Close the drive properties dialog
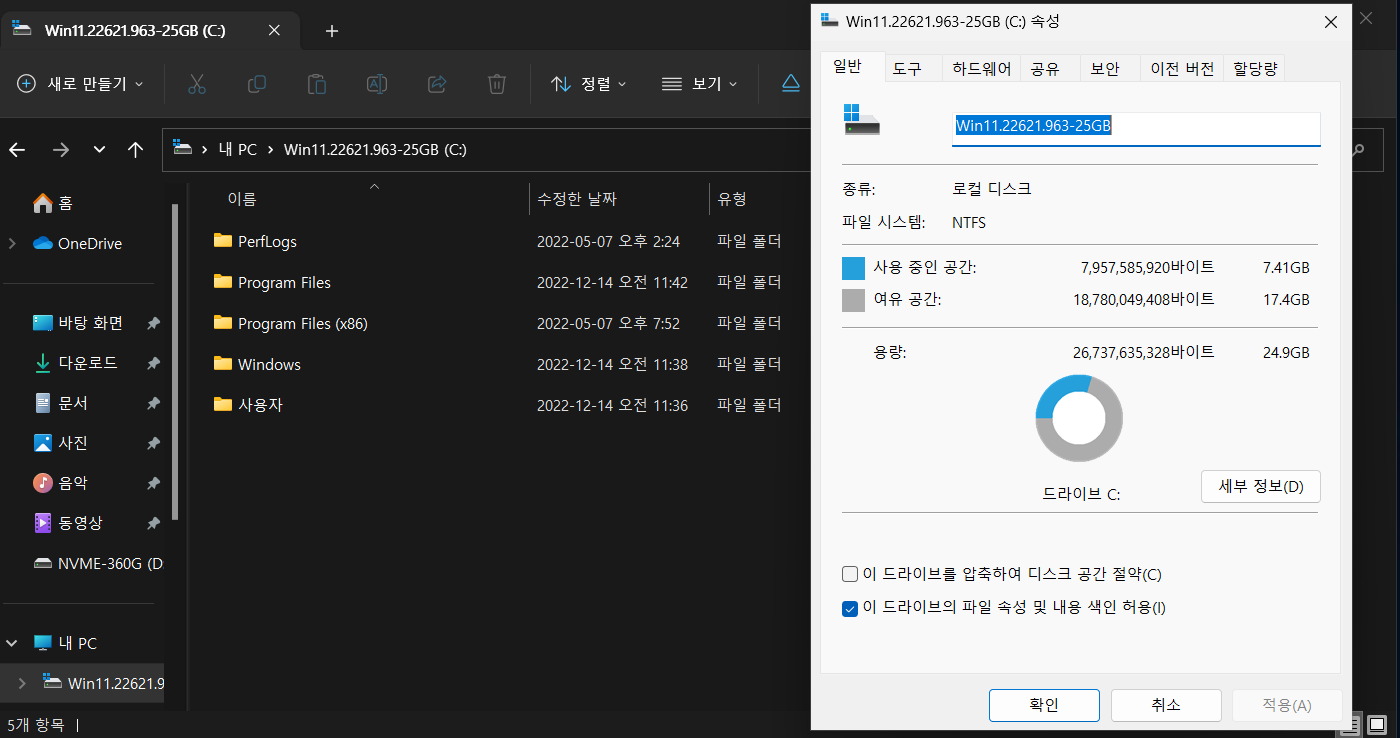Screen dimensions: 1400x738 coord(1330,21)
